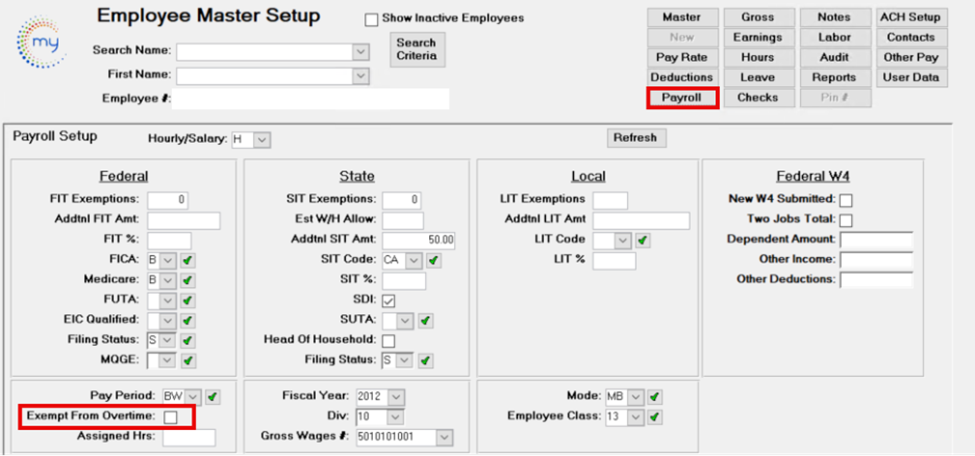
Task: Click green checkmark beside LIT Code
Action: point(642,240)
